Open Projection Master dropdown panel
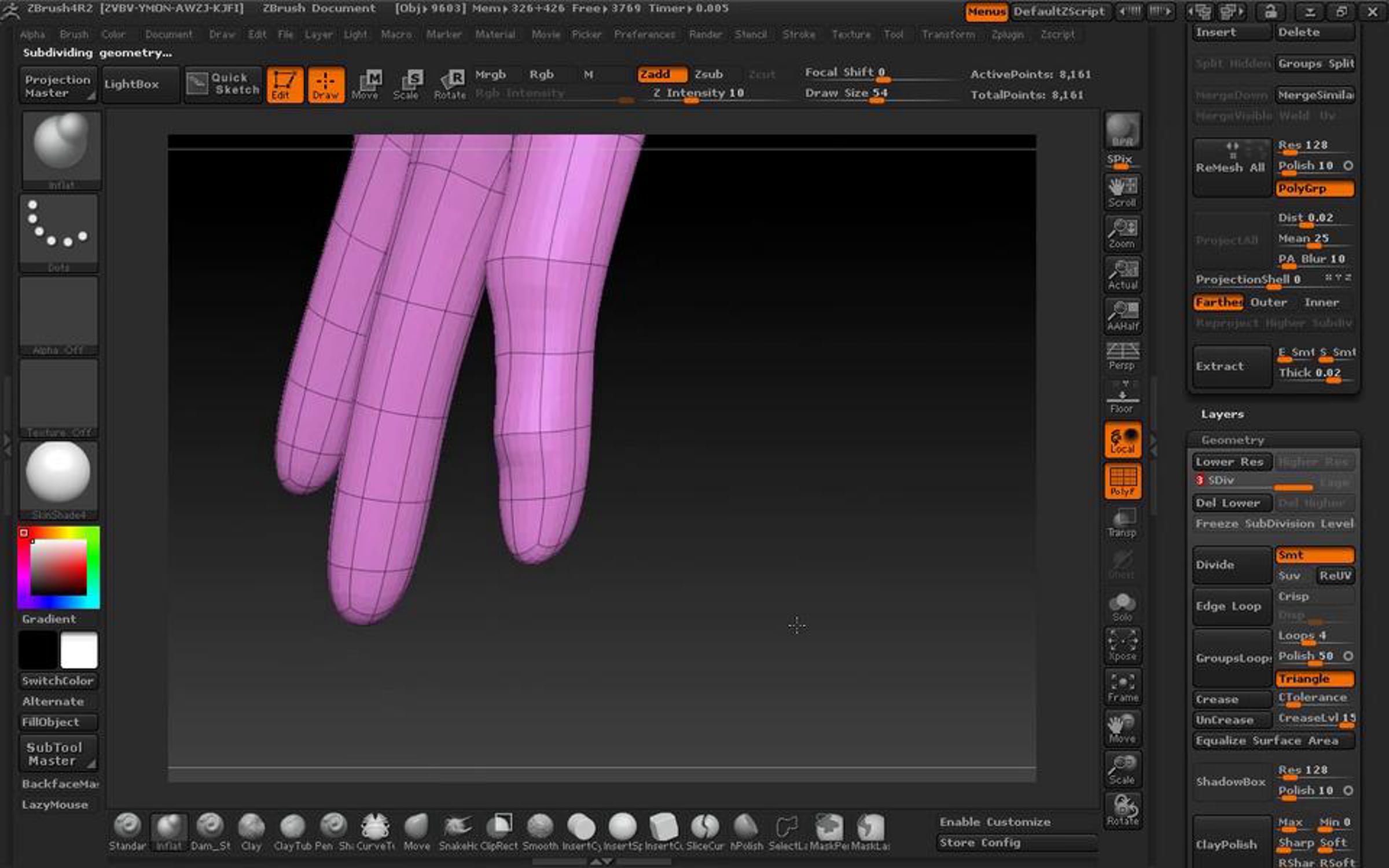Viewport: 1389px width, 868px height. [58, 86]
